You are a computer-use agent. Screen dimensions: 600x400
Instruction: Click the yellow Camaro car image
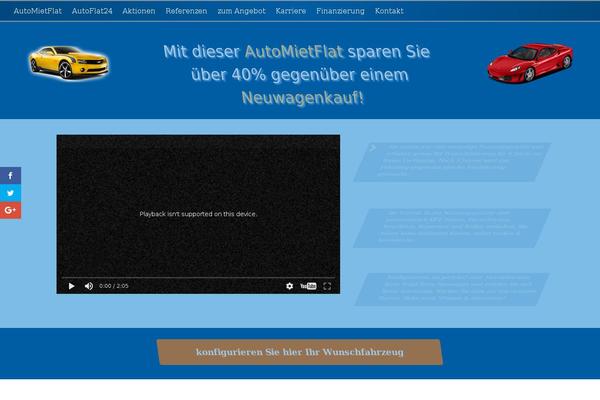coord(69,62)
